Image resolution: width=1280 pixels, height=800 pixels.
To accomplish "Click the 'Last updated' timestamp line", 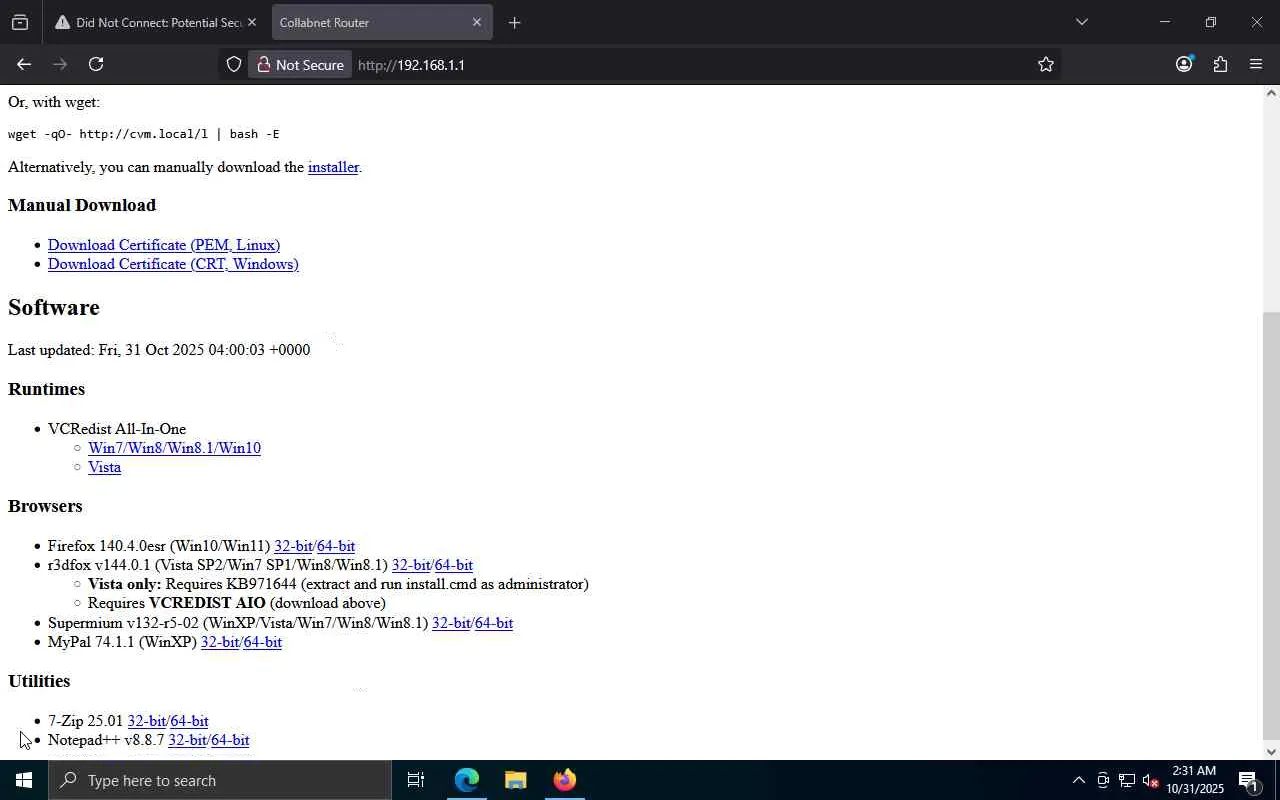I will point(159,350).
